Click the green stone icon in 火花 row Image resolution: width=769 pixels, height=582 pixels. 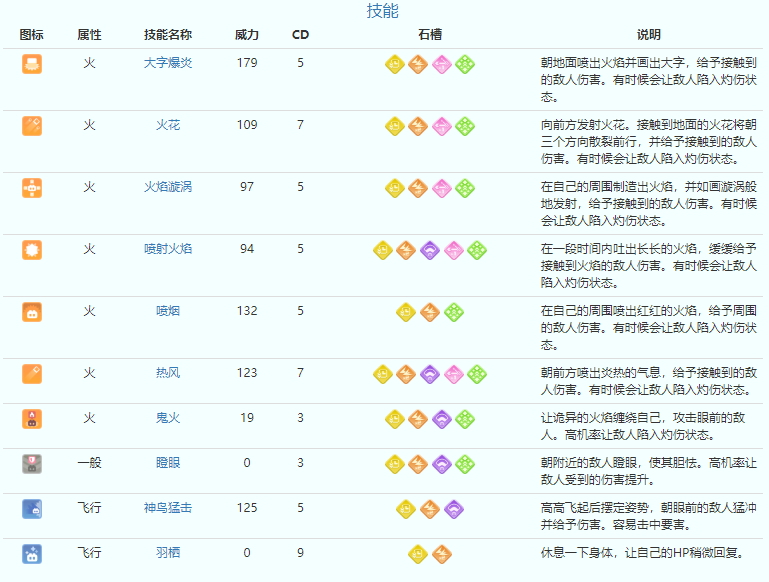[465, 126]
